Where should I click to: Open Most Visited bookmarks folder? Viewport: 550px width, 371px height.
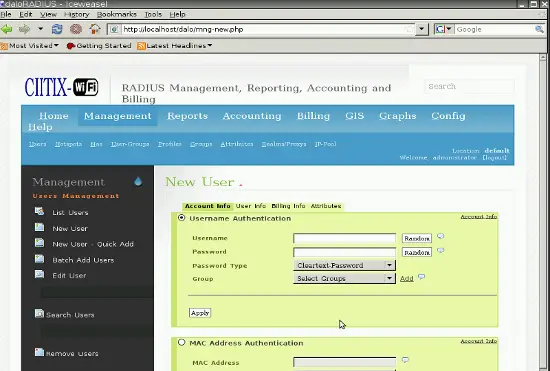(x=30, y=46)
